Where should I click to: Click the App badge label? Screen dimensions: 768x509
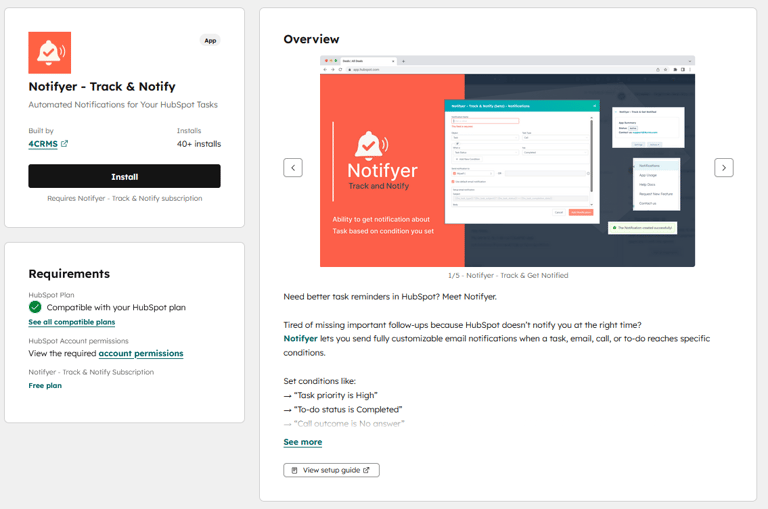[x=210, y=41]
